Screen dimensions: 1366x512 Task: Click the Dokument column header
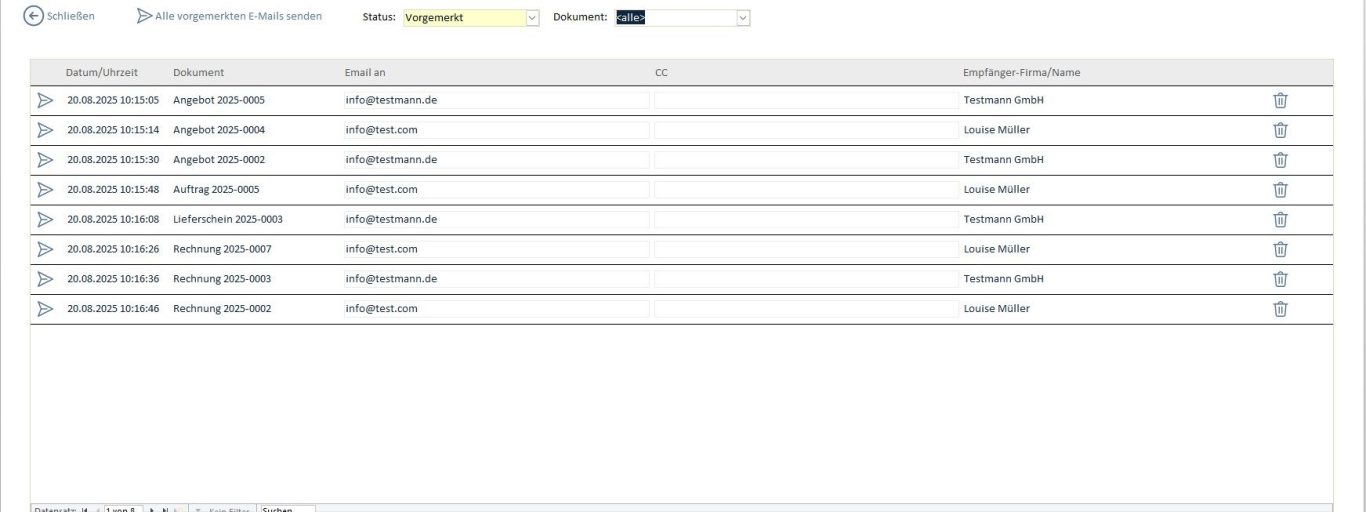point(198,73)
